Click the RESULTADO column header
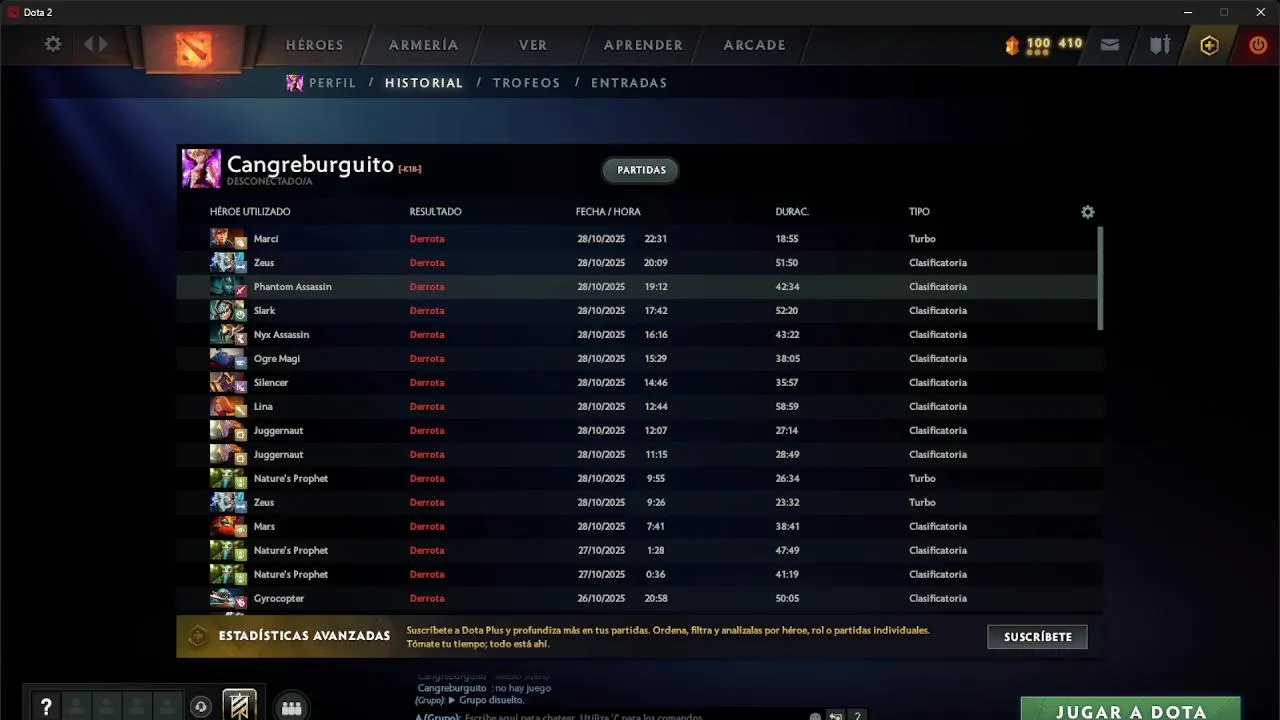The width and height of the screenshot is (1280, 720). point(435,212)
